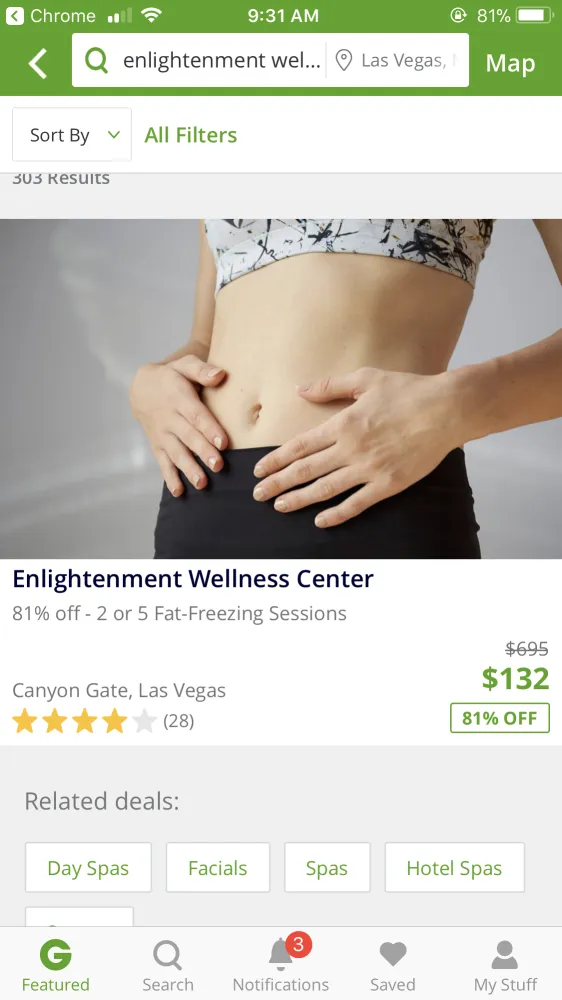This screenshot has height=1000, width=562.
Task: Select the Day Spas related deal
Action: click(x=88, y=867)
